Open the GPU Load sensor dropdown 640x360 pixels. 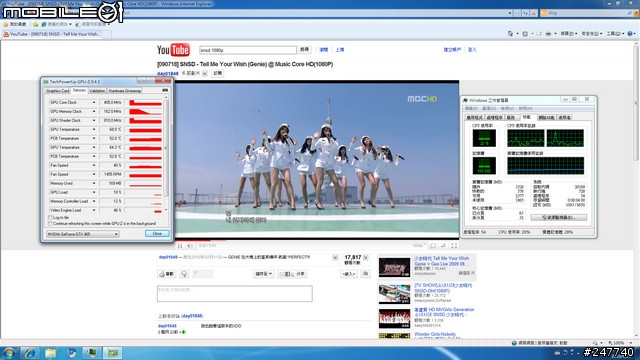[x=94, y=192]
